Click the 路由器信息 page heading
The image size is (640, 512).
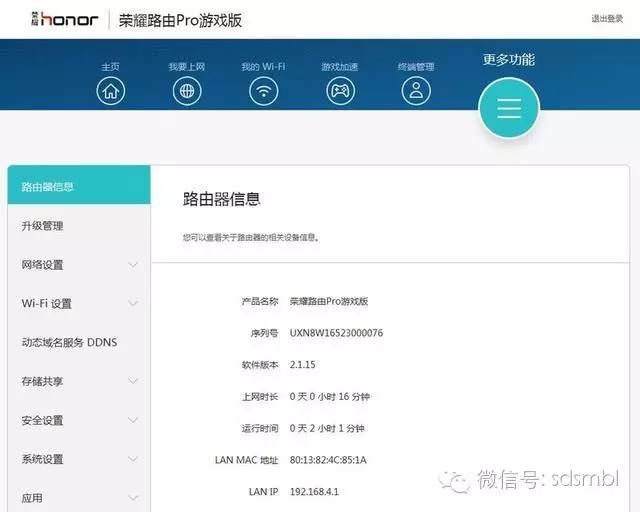[x=221, y=199]
